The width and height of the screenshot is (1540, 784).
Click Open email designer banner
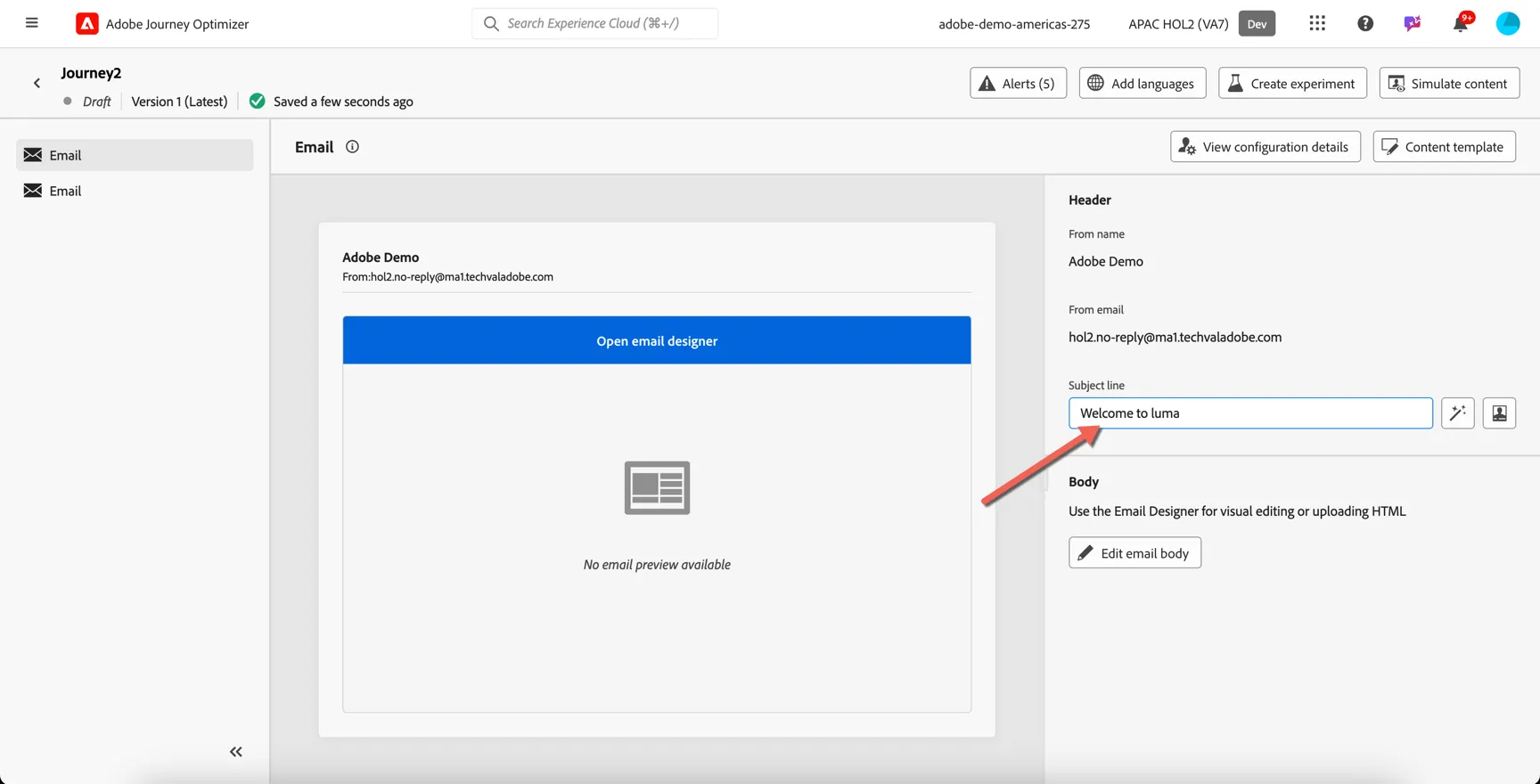click(x=657, y=340)
